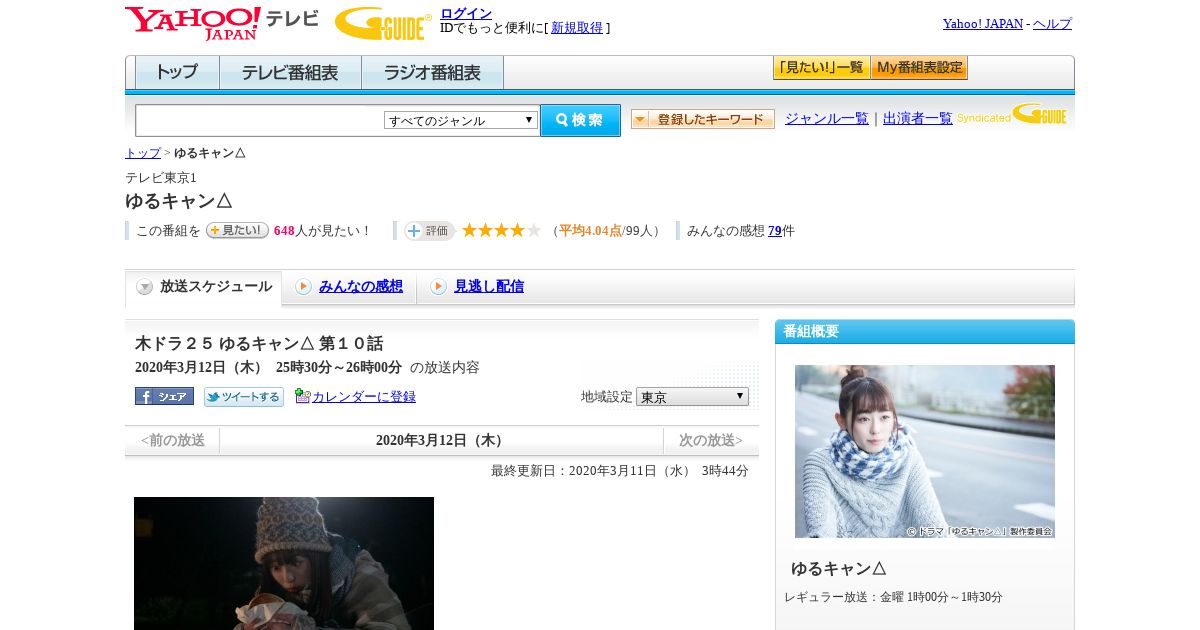Image resolution: width=1200 pixels, height=630 pixels.
Task: Click the Yahoo! JAPAN テレビ logo
Action: coord(221,23)
